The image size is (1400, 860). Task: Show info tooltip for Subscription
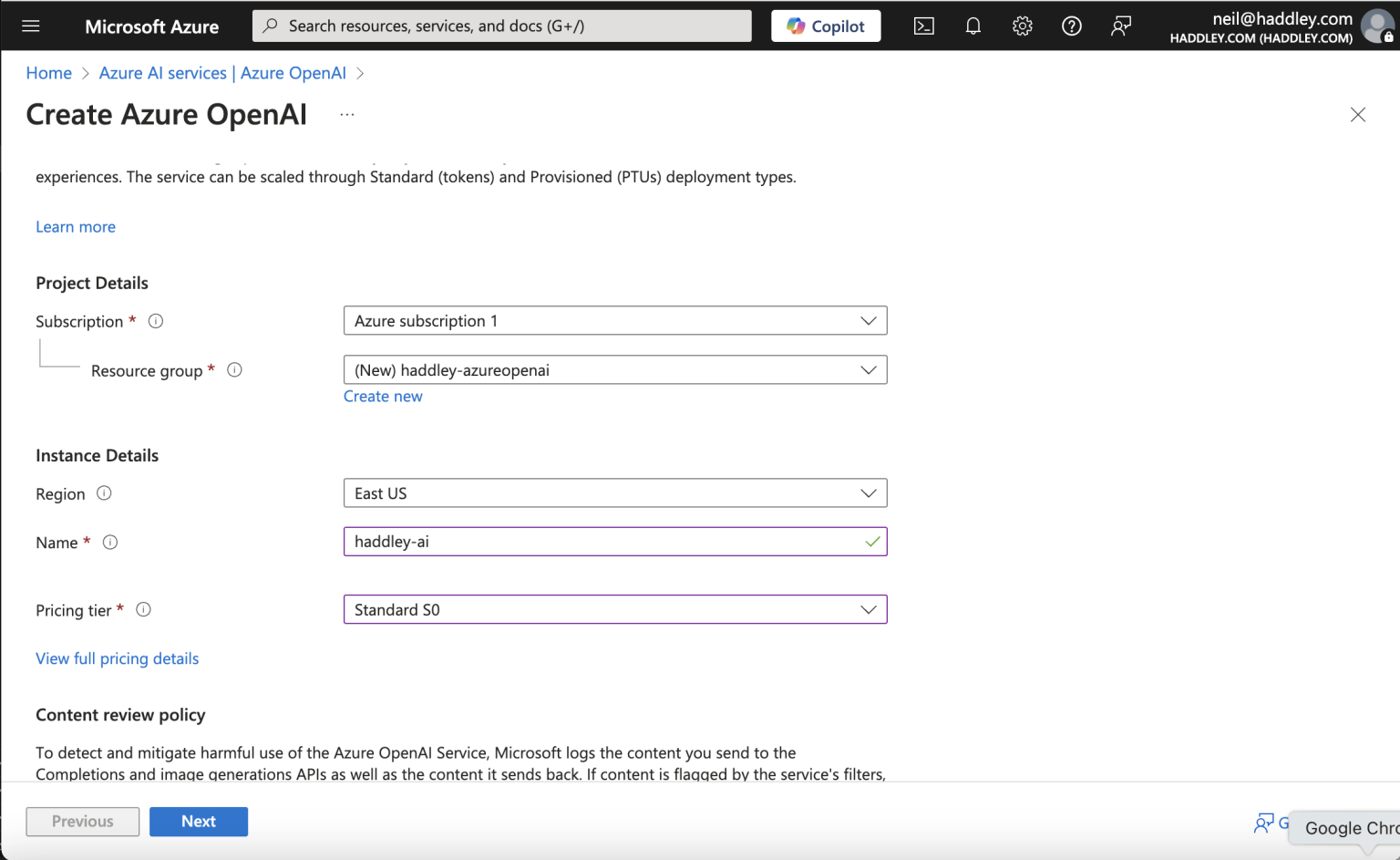tap(156, 321)
